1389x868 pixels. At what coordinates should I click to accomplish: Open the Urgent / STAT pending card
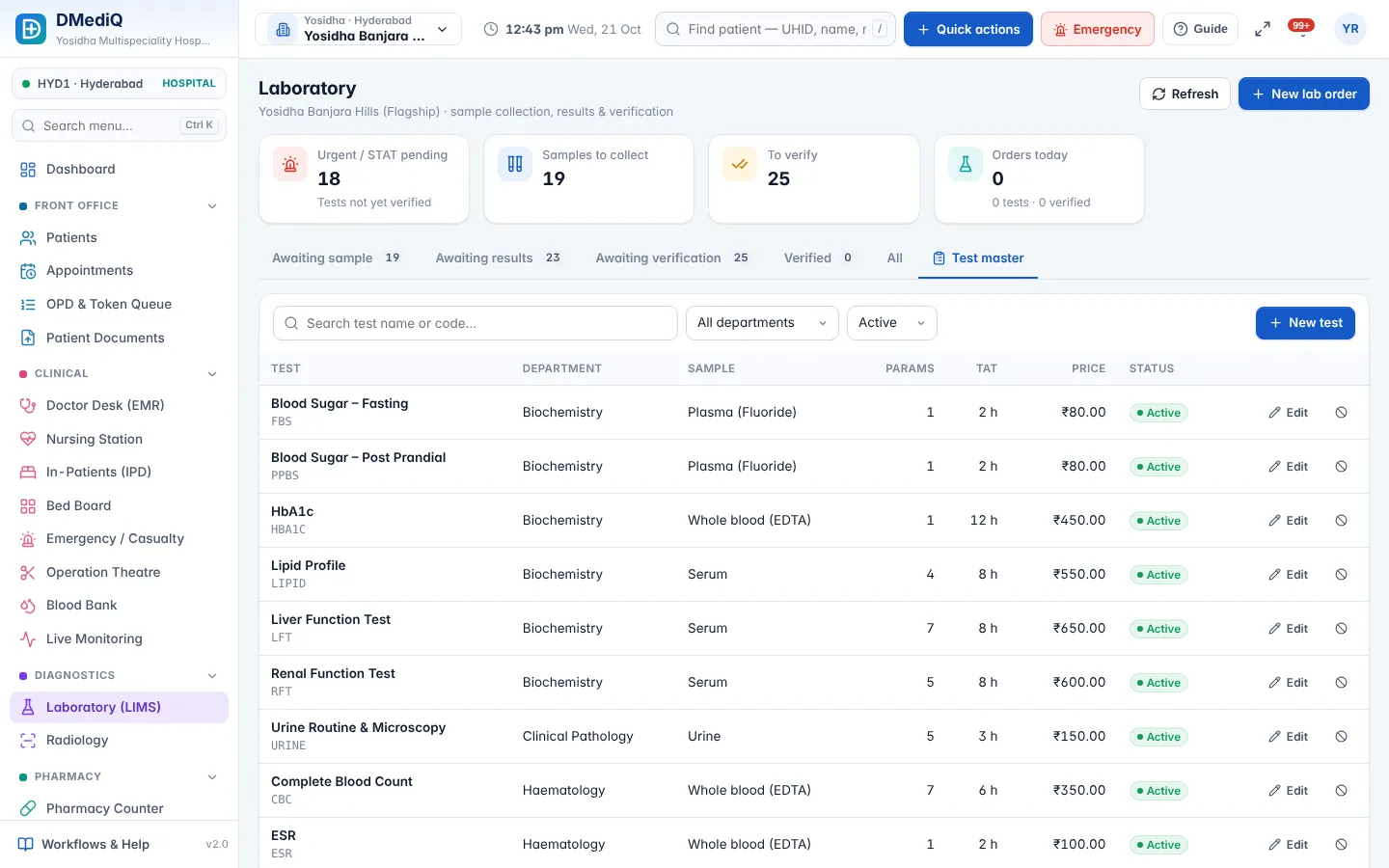(x=365, y=179)
